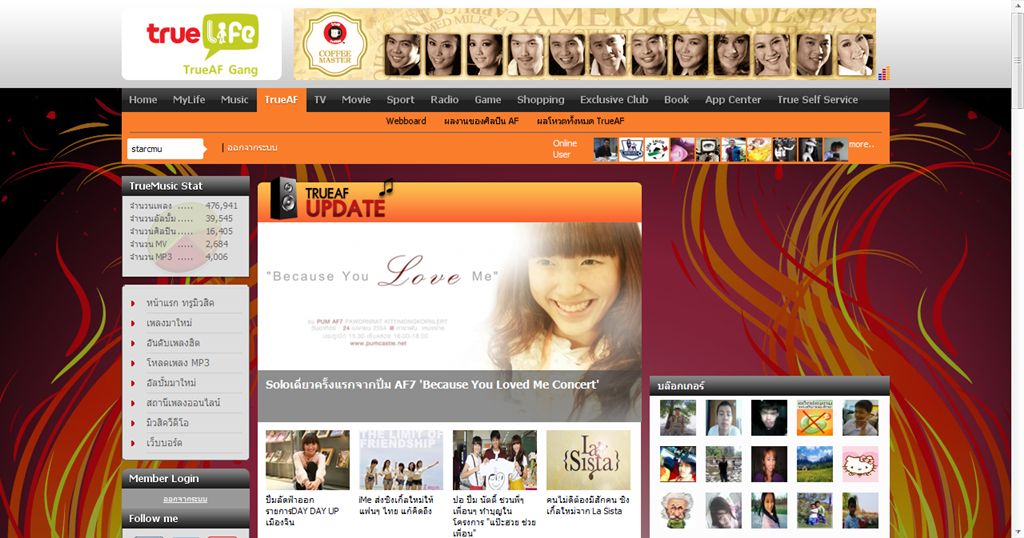Open the orange crossed-out sign blogger avatar
Image resolution: width=1024 pixels, height=538 pixels.
(x=814, y=418)
